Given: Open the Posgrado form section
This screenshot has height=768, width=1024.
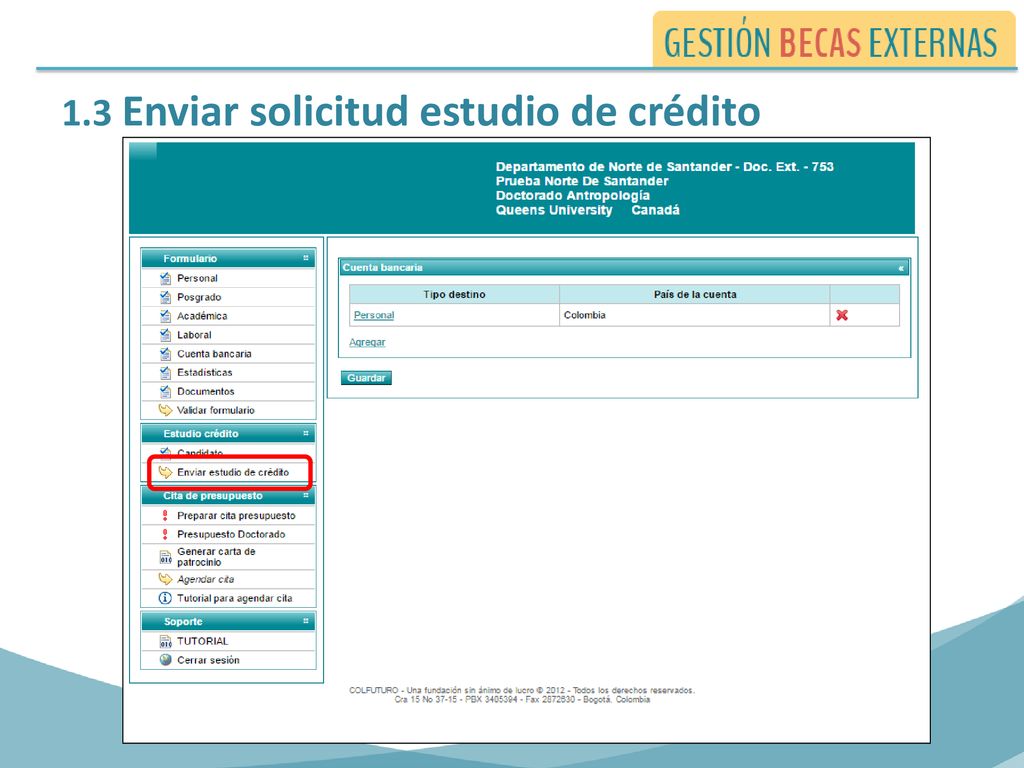Looking at the screenshot, I should [199, 297].
